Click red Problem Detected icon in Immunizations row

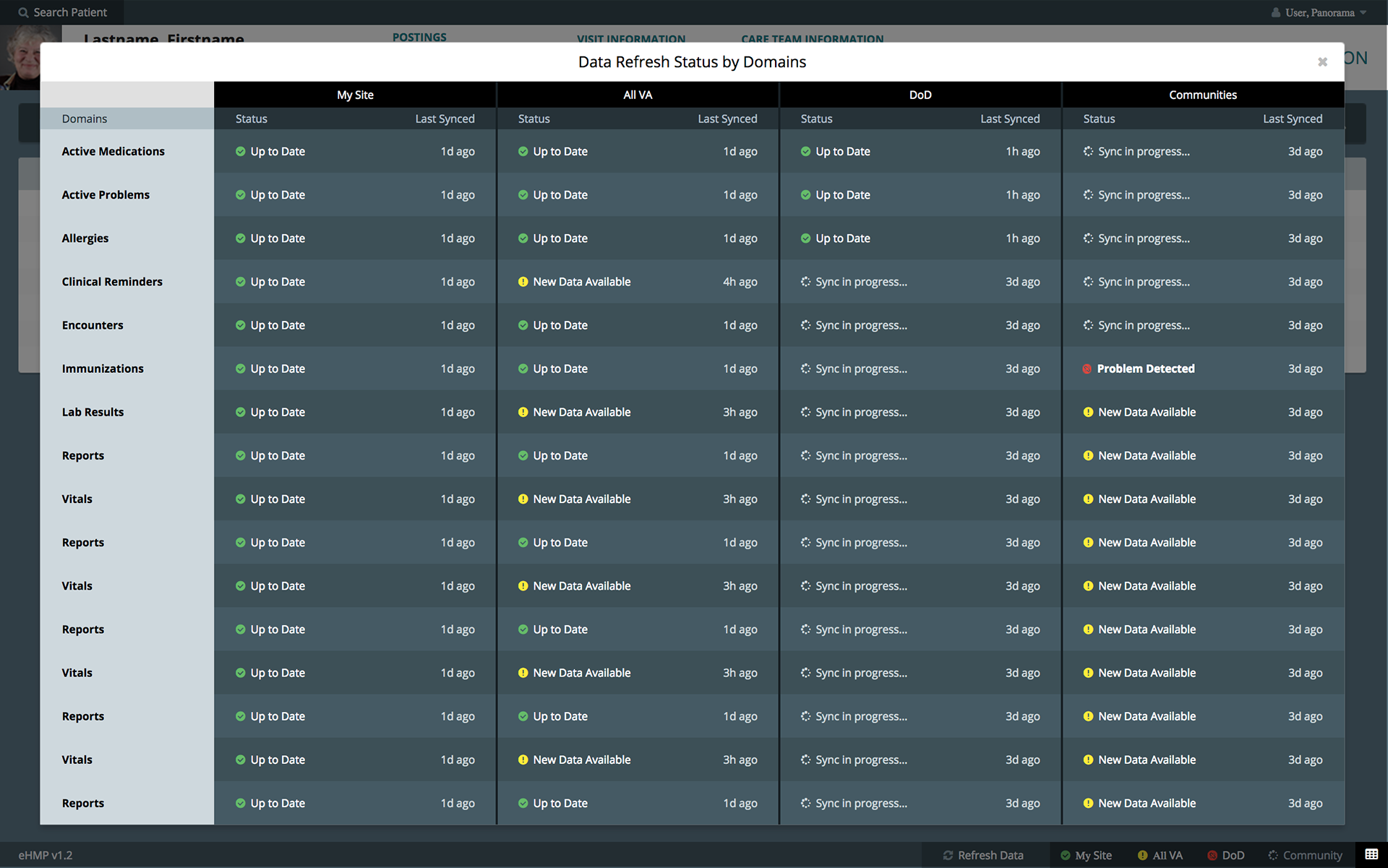click(1087, 369)
